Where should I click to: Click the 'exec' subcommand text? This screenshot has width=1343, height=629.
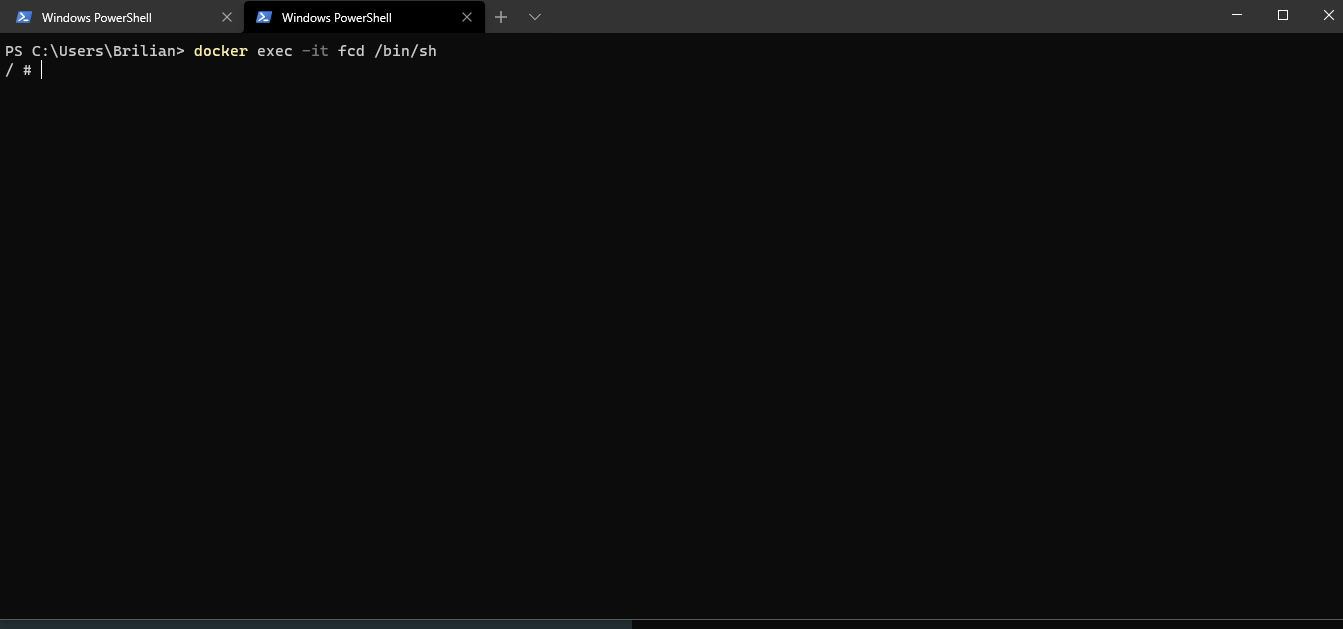tap(274, 51)
